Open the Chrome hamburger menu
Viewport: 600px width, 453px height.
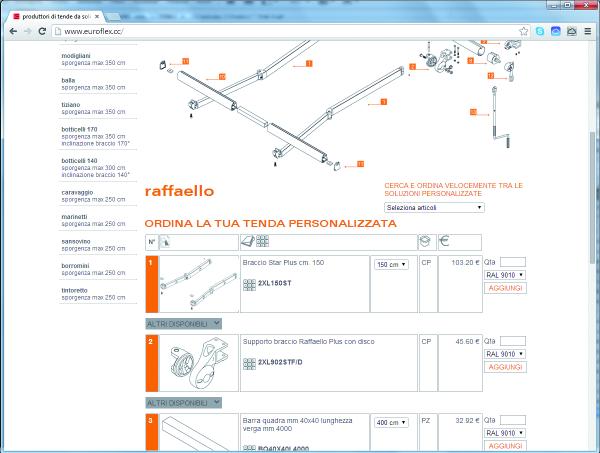tap(588, 31)
